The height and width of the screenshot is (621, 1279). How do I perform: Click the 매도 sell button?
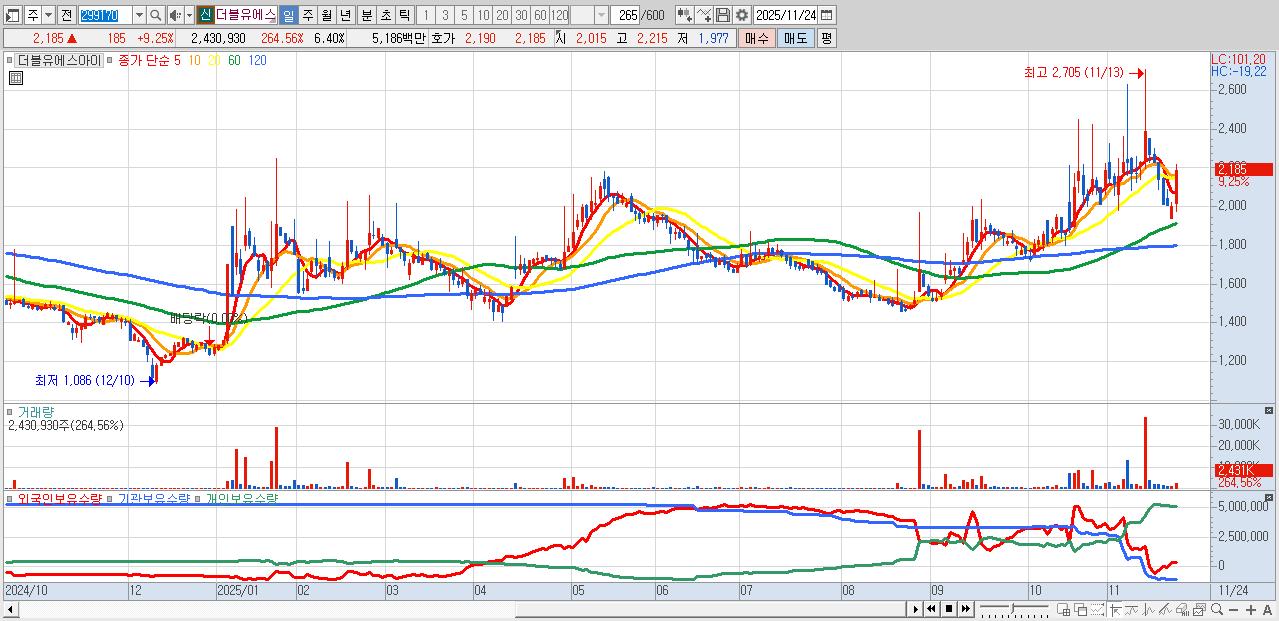point(796,38)
